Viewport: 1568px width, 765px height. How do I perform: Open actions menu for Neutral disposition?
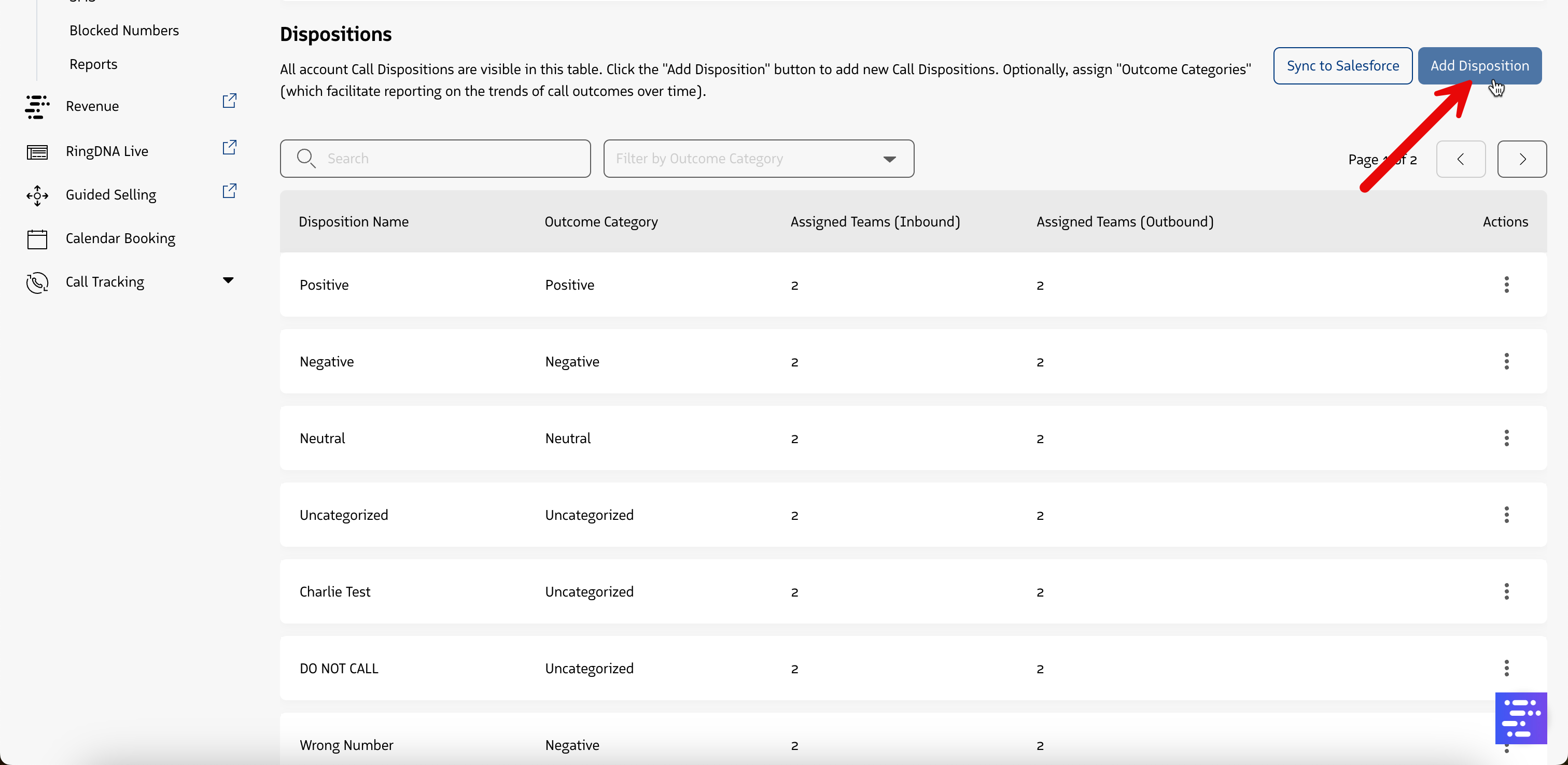click(x=1506, y=438)
